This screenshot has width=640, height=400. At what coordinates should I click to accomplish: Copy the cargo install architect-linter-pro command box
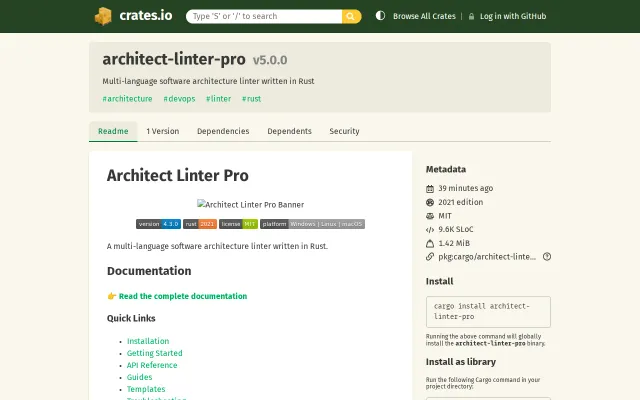point(488,312)
